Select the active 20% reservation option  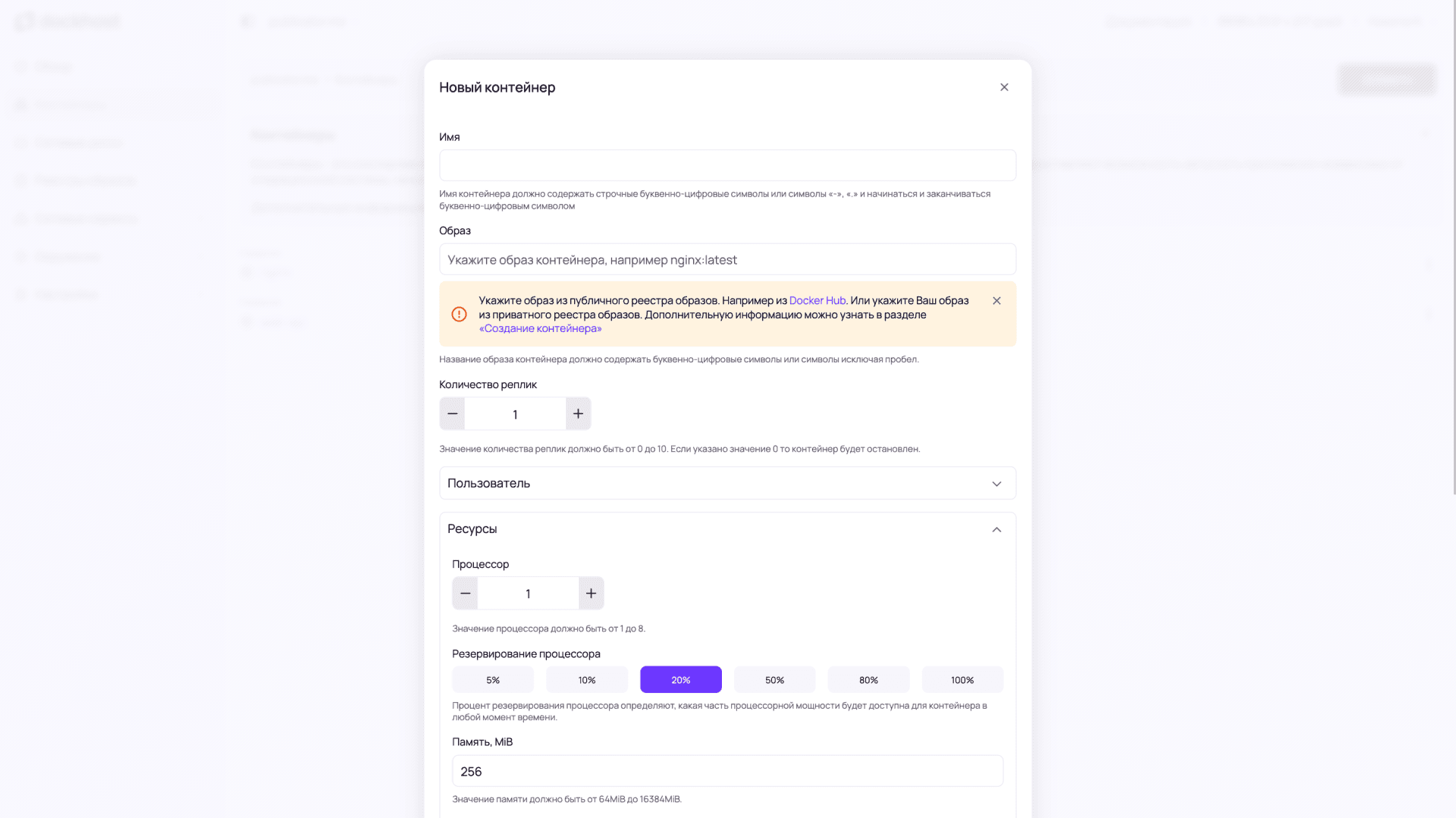680,680
